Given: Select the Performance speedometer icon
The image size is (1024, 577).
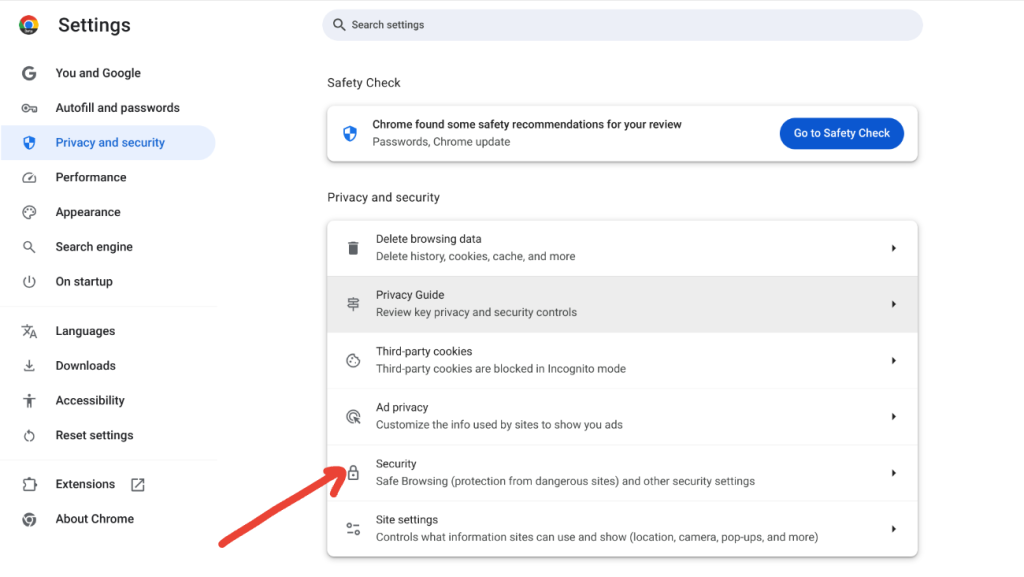Looking at the screenshot, I should pos(27,177).
